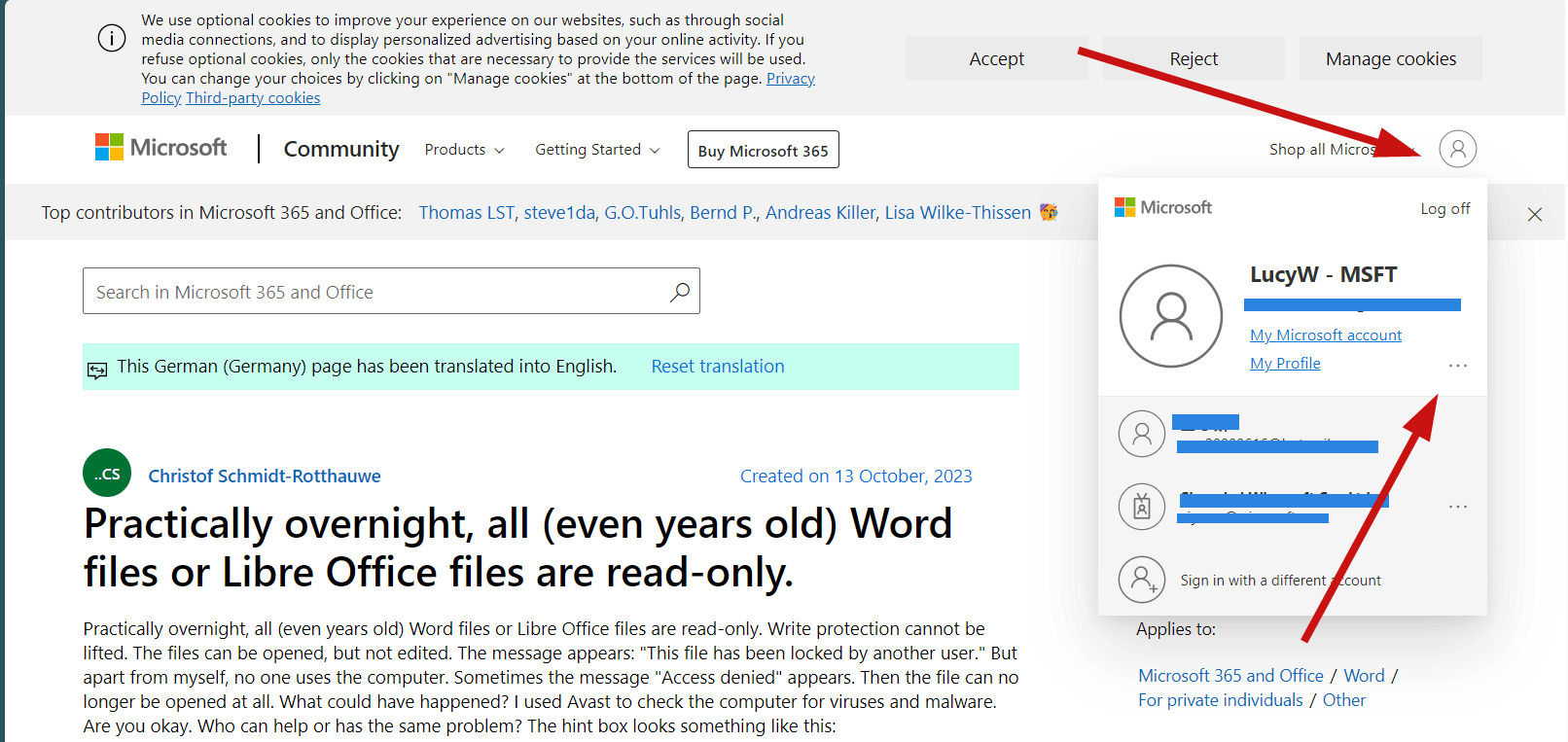Click the Microsoft 365 and Office category link

click(1230, 676)
